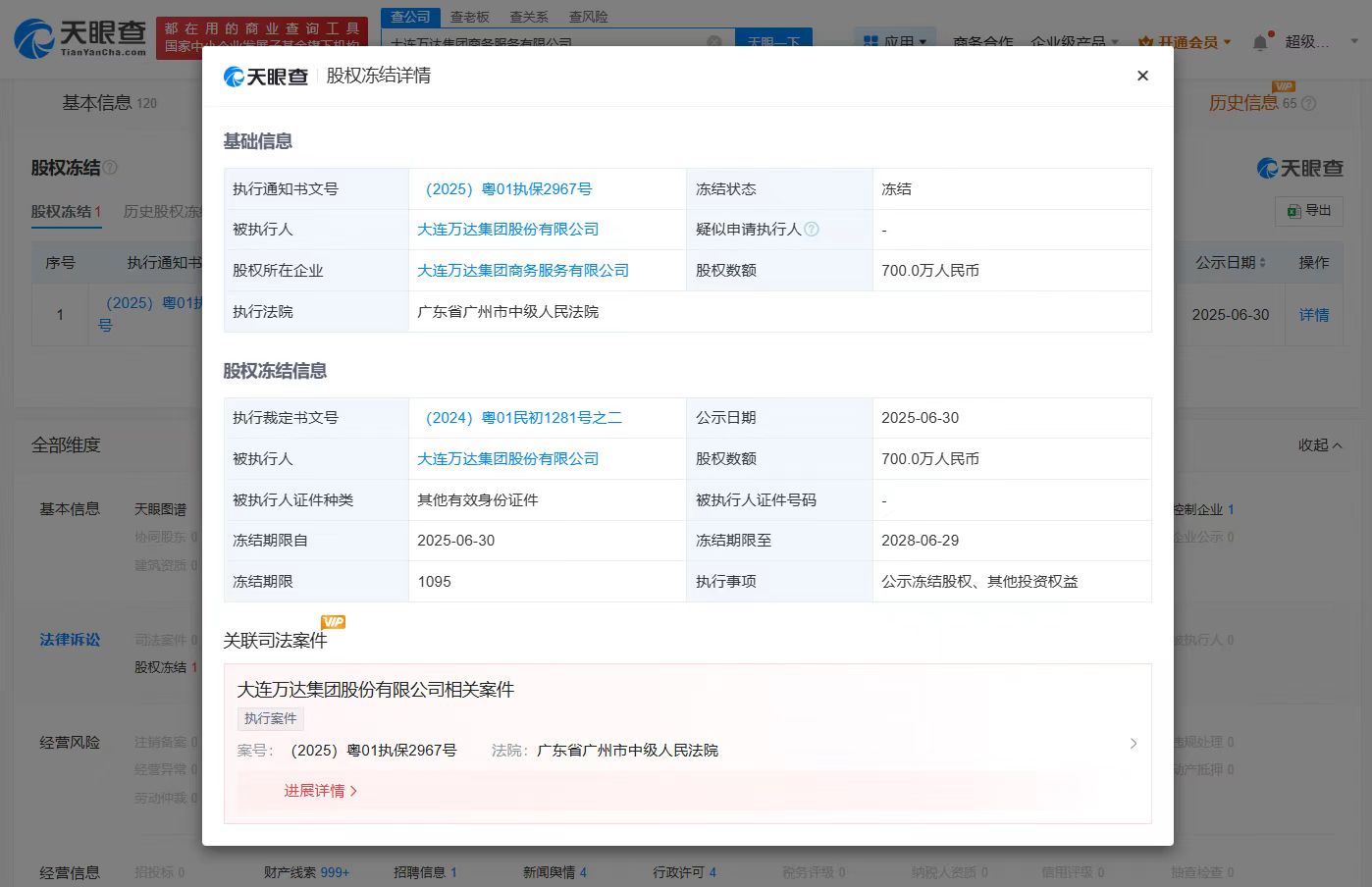Select 2025-06-30 date in background table
1372x887 pixels.
click(1231, 315)
